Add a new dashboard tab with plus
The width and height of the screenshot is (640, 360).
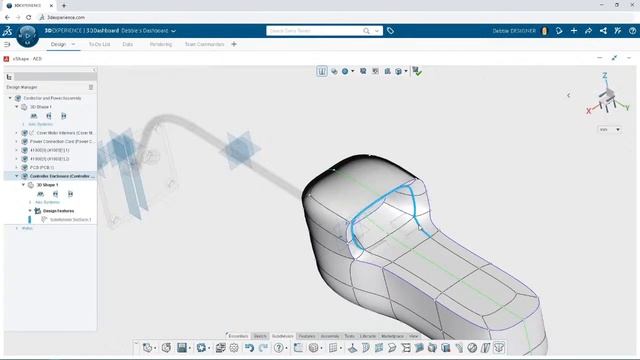click(234, 44)
